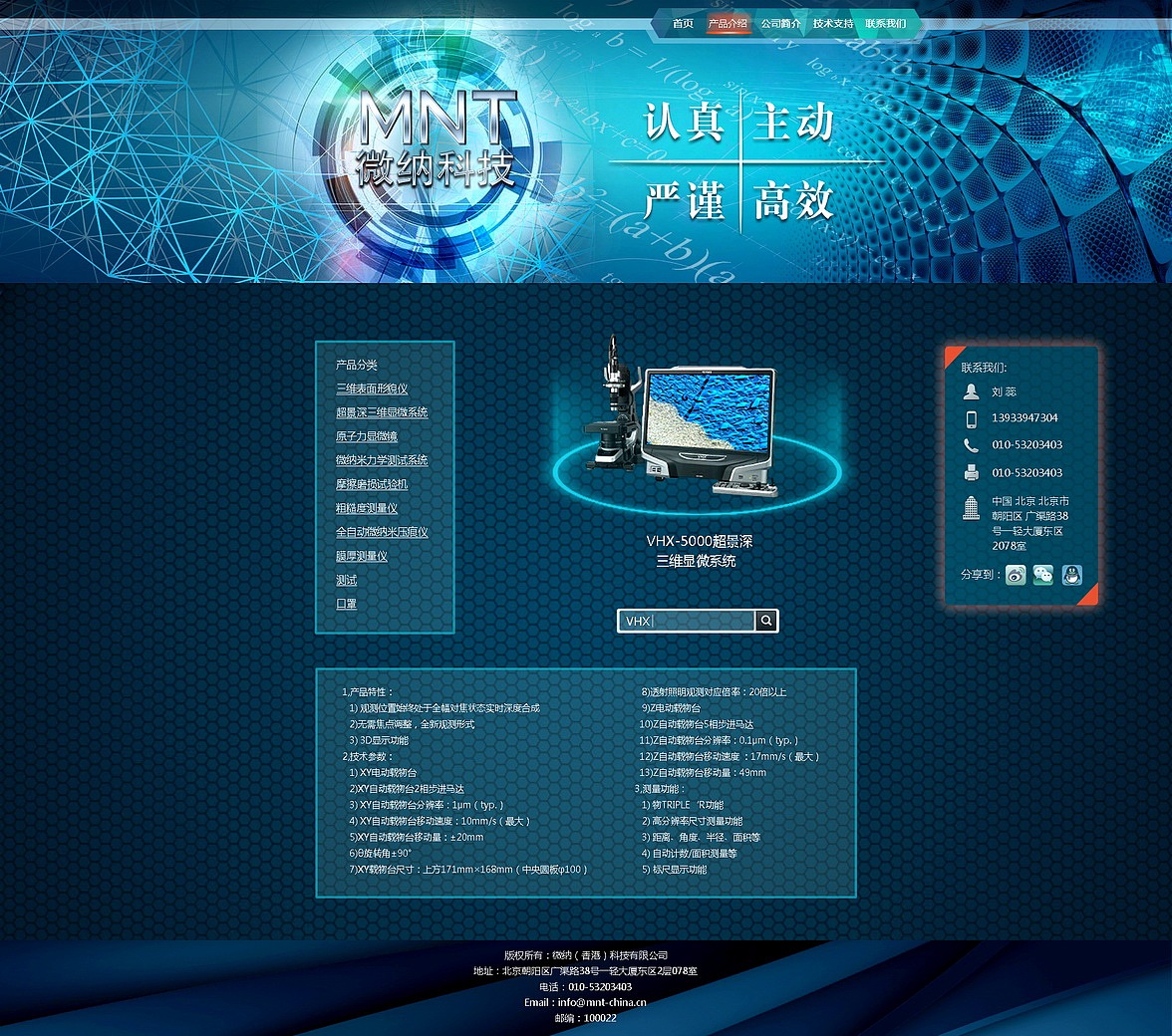Viewport: 1172px width, 1036px height.
Task: Click the 版权所有 copyright line
Action: (x=585, y=955)
